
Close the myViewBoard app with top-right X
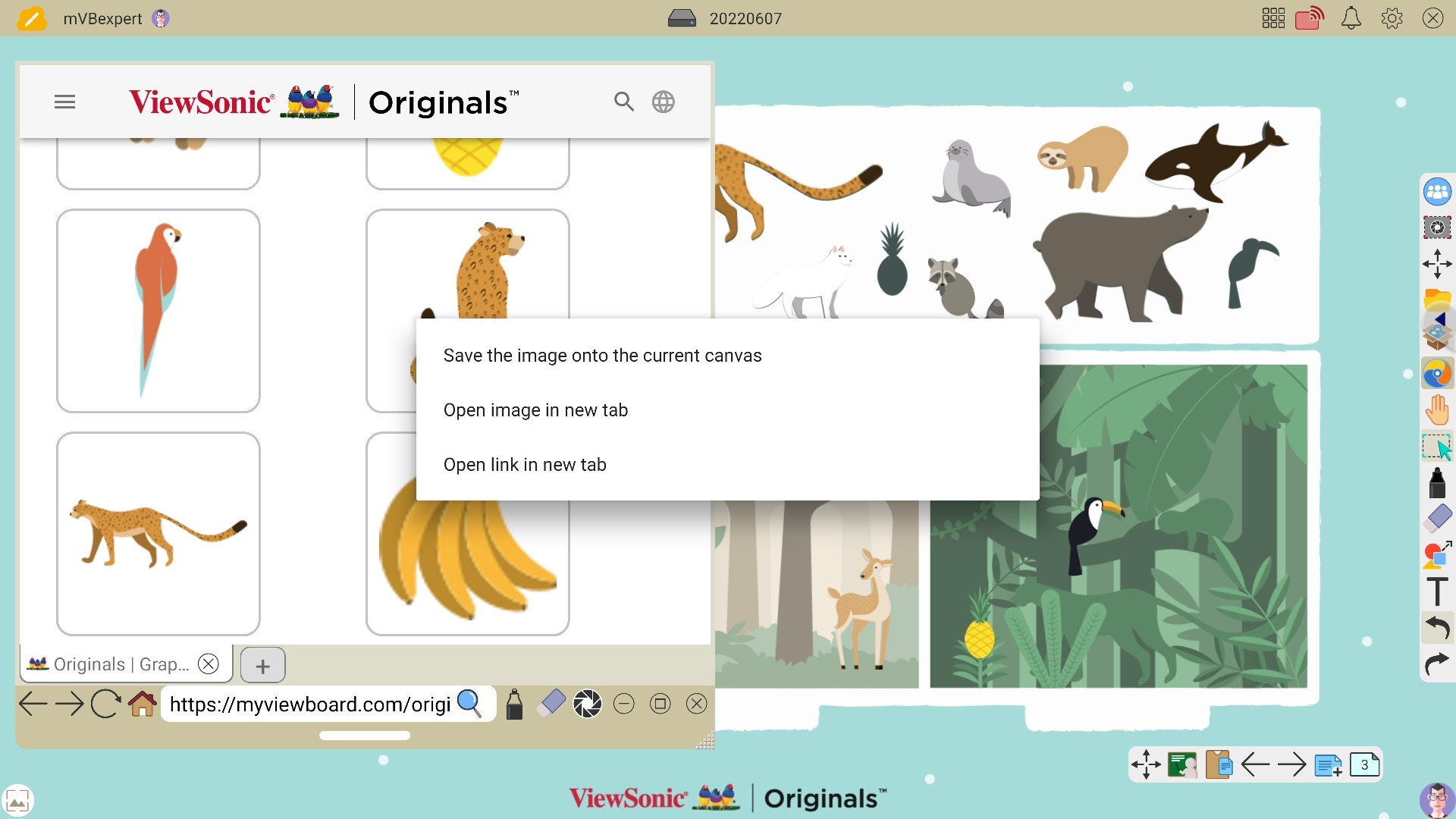(x=1432, y=18)
